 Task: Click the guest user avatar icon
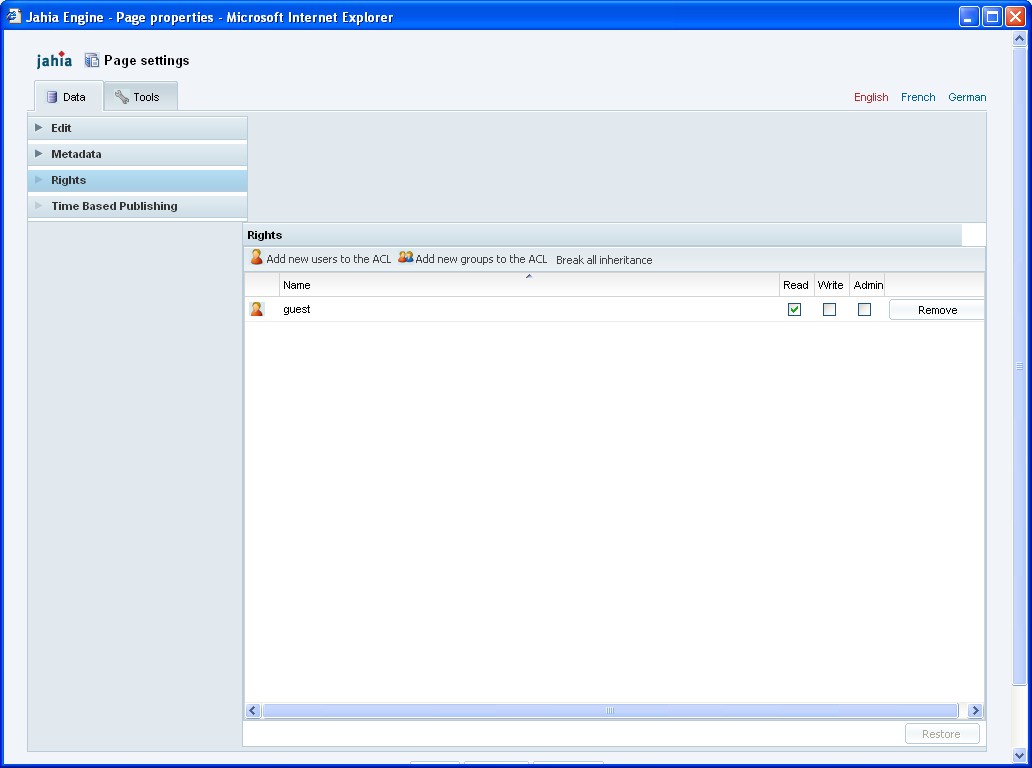point(257,309)
